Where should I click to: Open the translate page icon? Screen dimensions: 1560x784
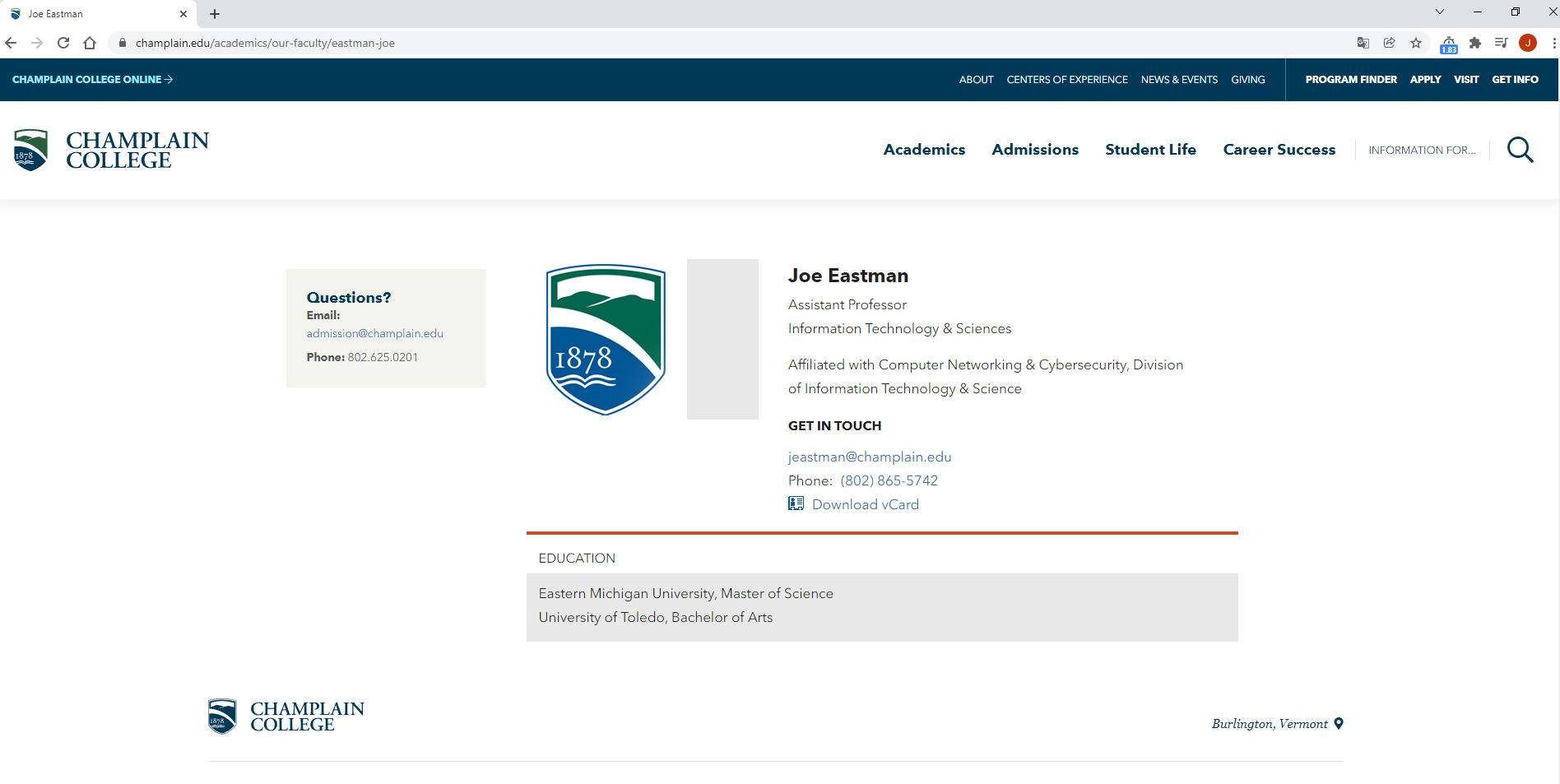(x=1363, y=43)
